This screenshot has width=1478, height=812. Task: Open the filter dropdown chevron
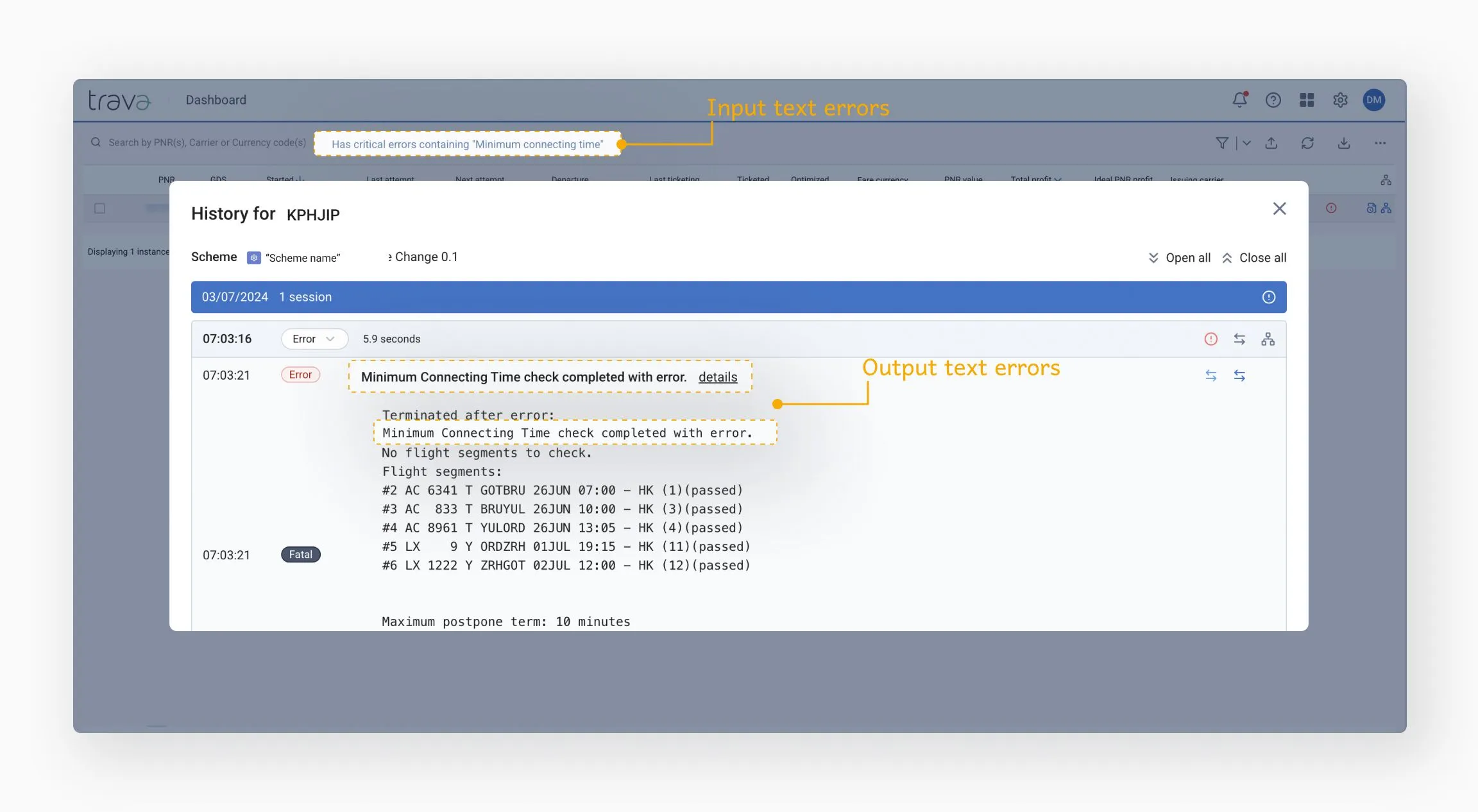[x=1246, y=143]
